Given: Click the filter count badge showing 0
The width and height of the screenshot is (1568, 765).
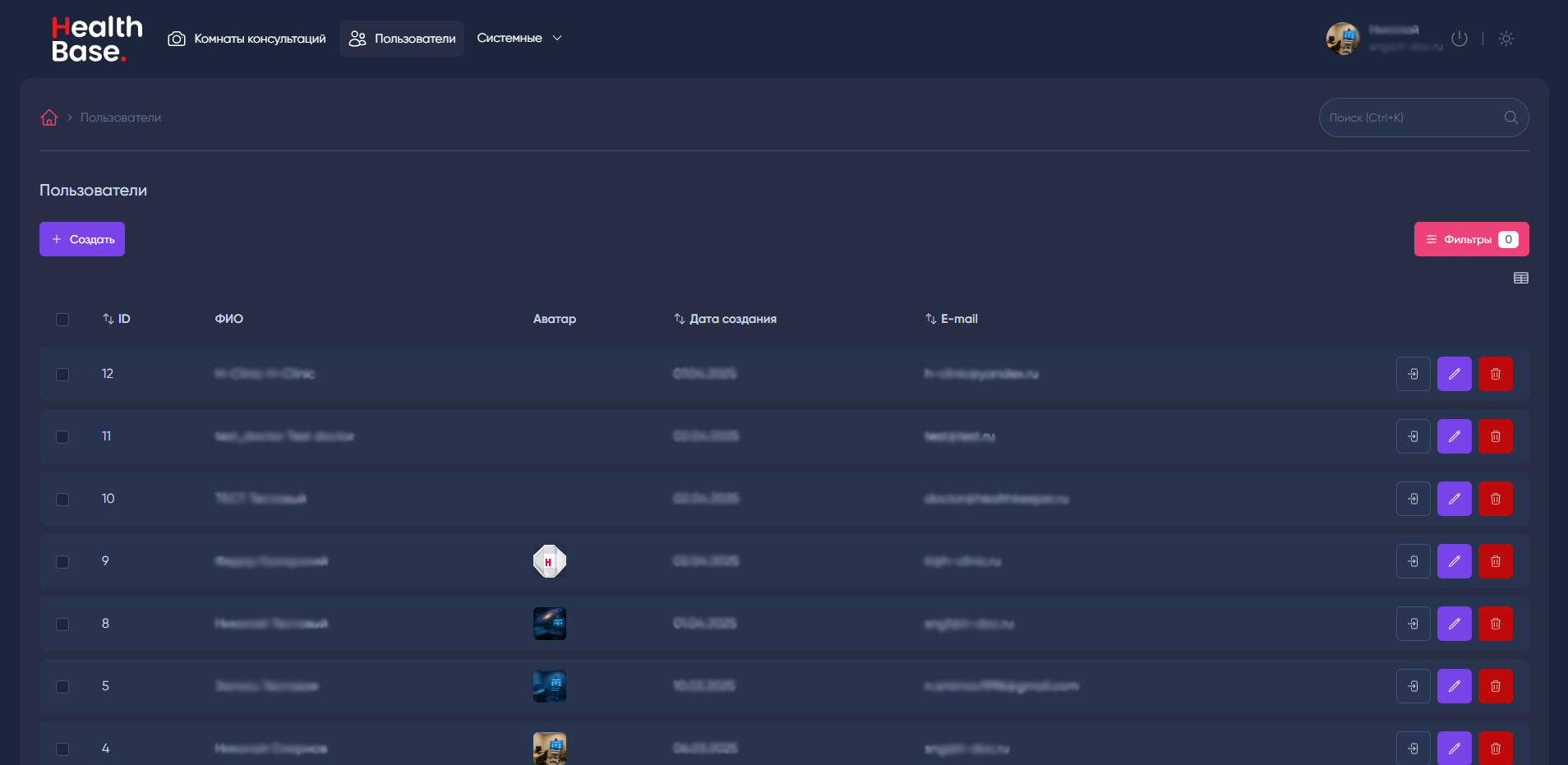Looking at the screenshot, I should click(x=1508, y=239).
